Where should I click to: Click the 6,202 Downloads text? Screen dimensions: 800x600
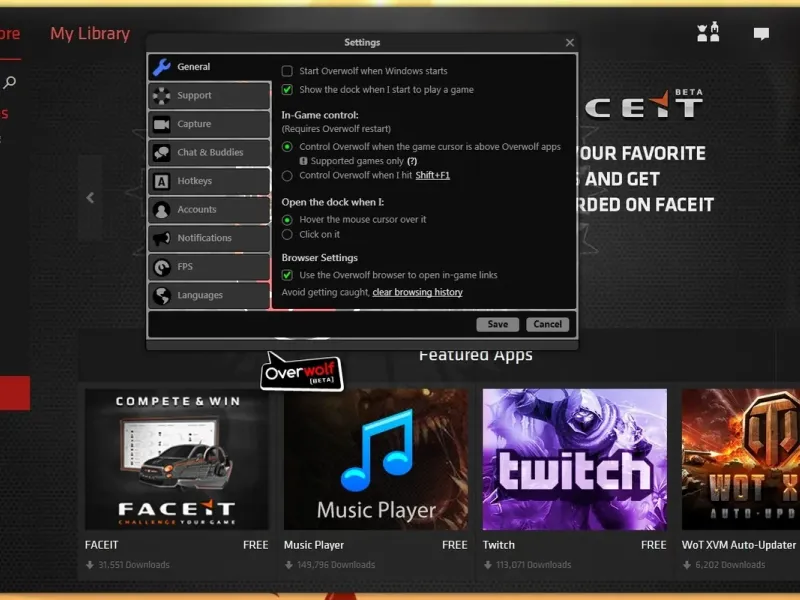click(730, 565)
